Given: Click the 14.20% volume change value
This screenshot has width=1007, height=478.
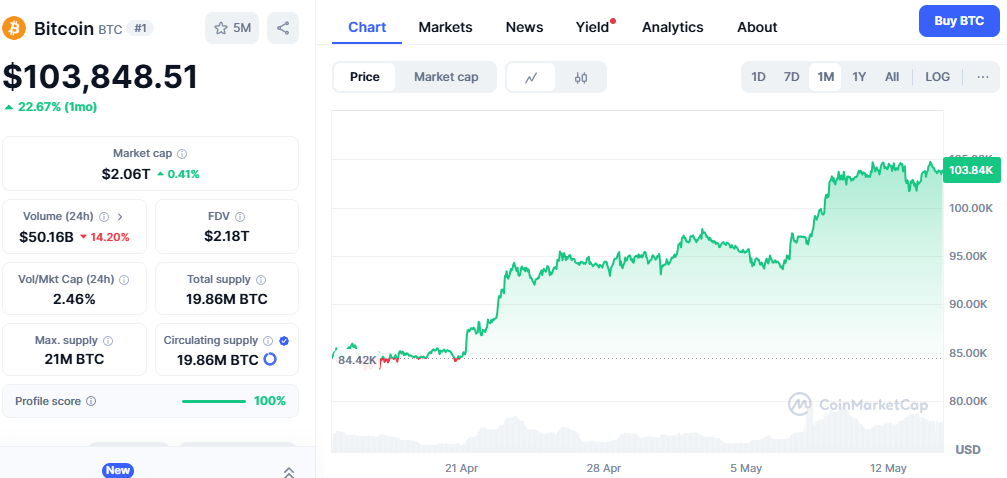Looking at the screenshot, I should pos(109,236).
